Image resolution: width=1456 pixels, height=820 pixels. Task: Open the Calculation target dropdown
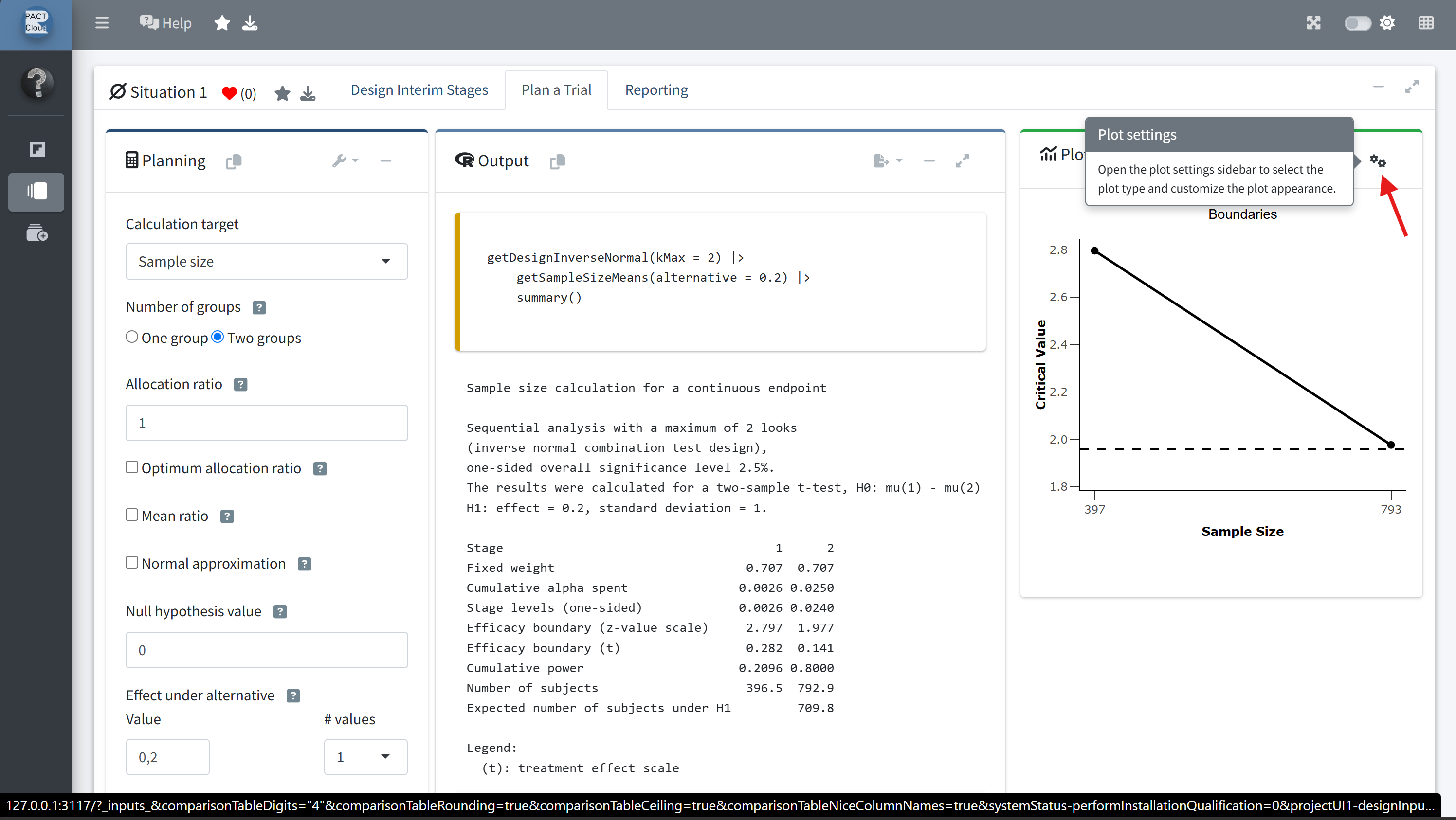266,262
